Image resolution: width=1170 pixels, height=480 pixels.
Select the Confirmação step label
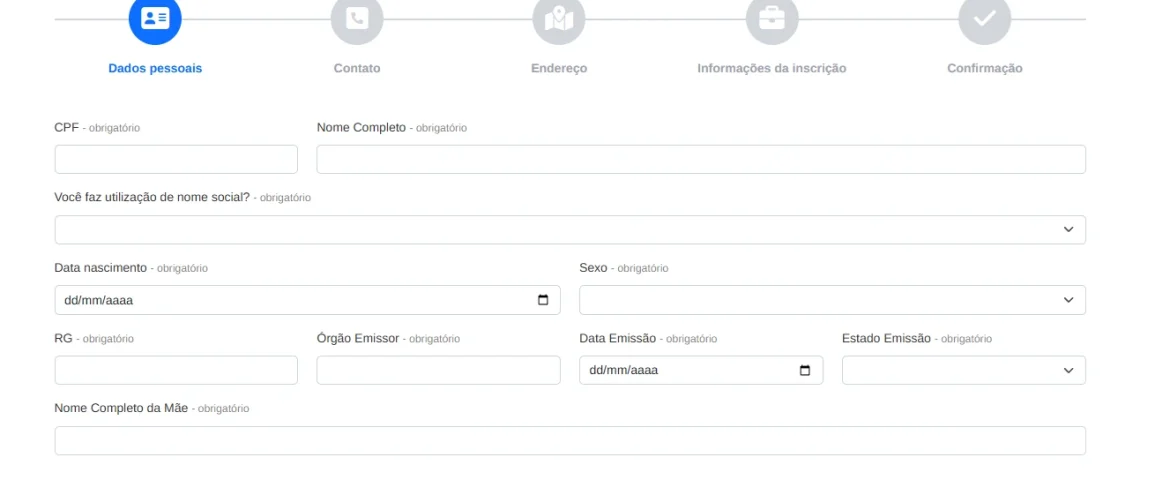click(x=985, y=69)
